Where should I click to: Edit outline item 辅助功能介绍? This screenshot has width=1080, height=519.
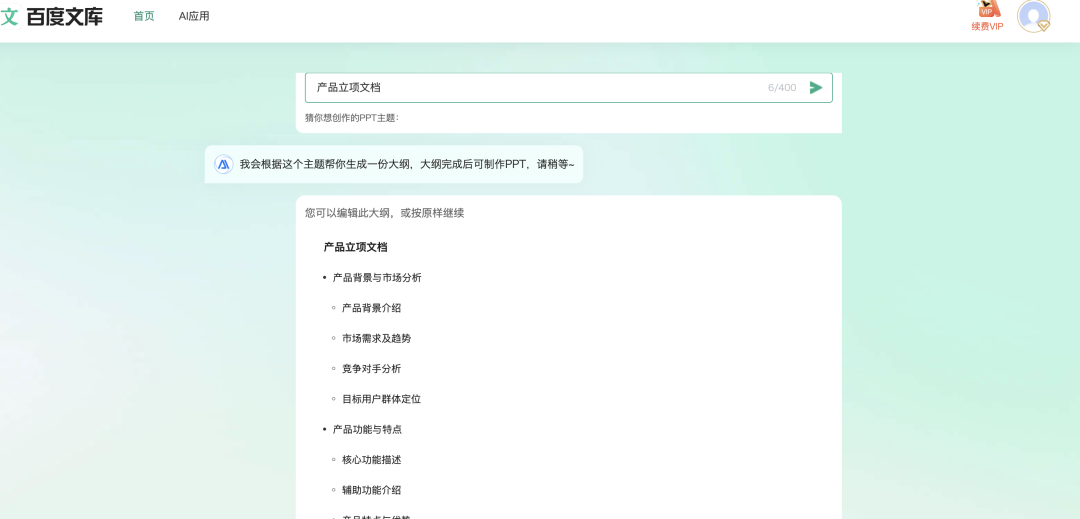click(x=371, y=490)
